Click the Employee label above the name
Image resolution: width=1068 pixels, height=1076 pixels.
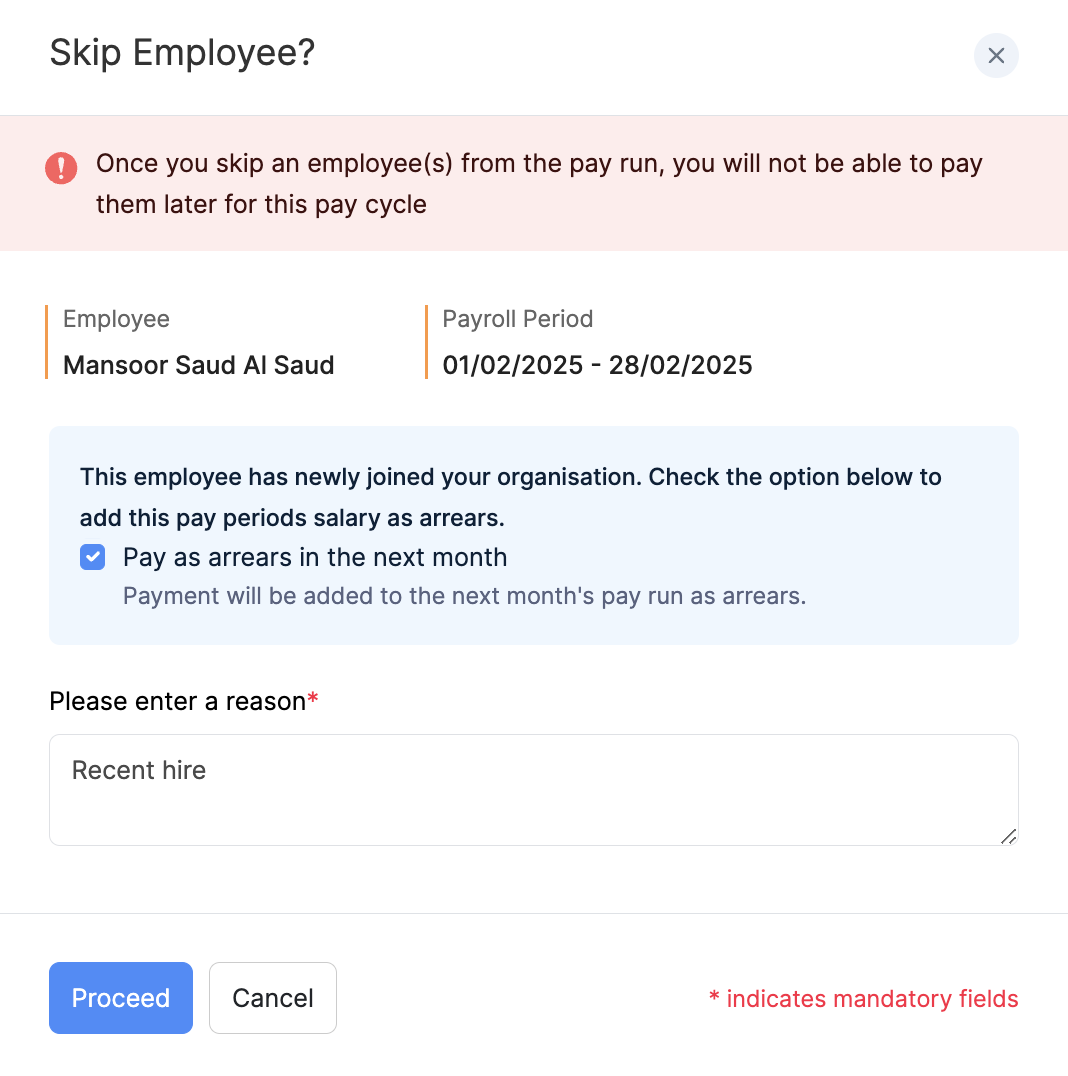(x=116, y=319)
